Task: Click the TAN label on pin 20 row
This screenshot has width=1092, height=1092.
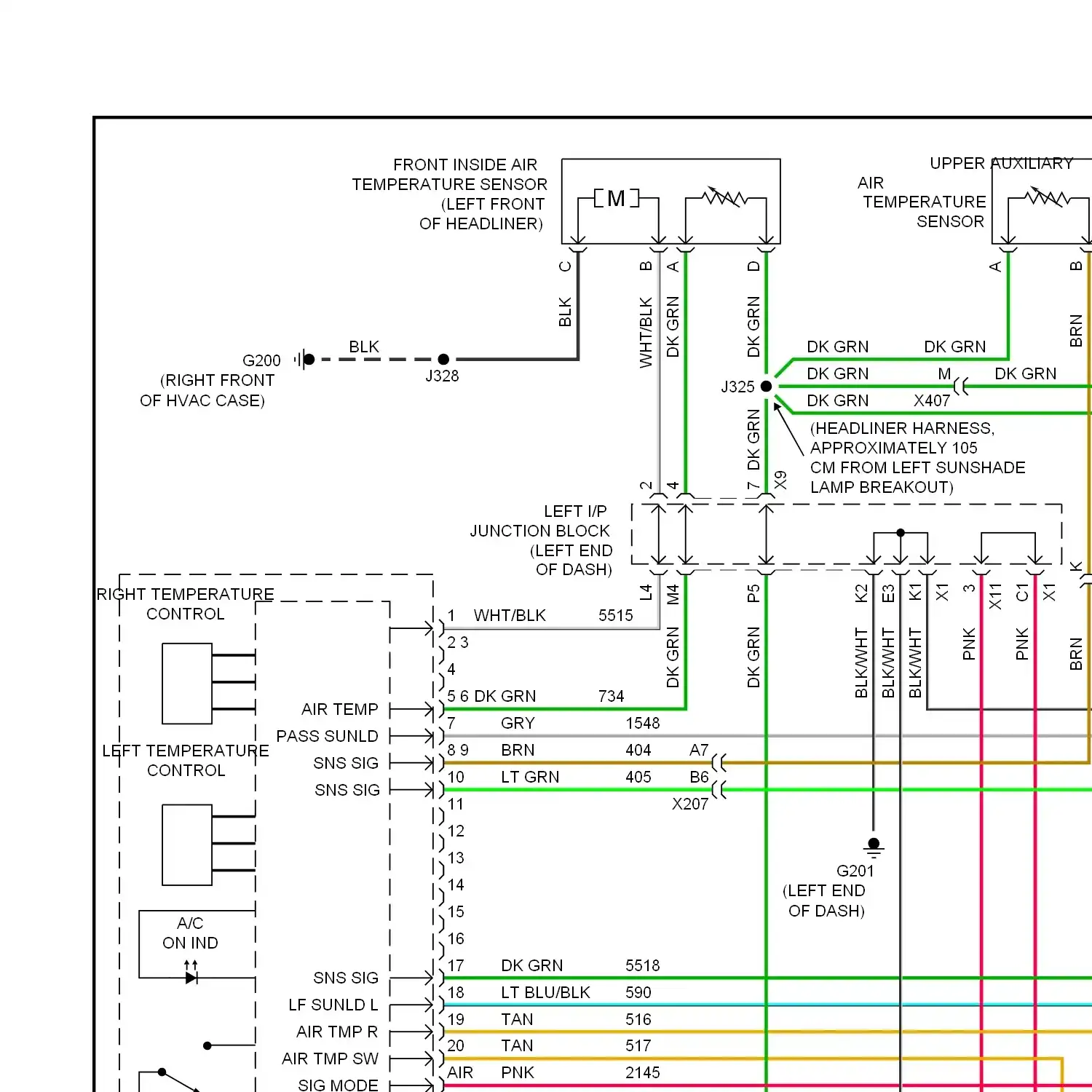Action: (517, 1045)
